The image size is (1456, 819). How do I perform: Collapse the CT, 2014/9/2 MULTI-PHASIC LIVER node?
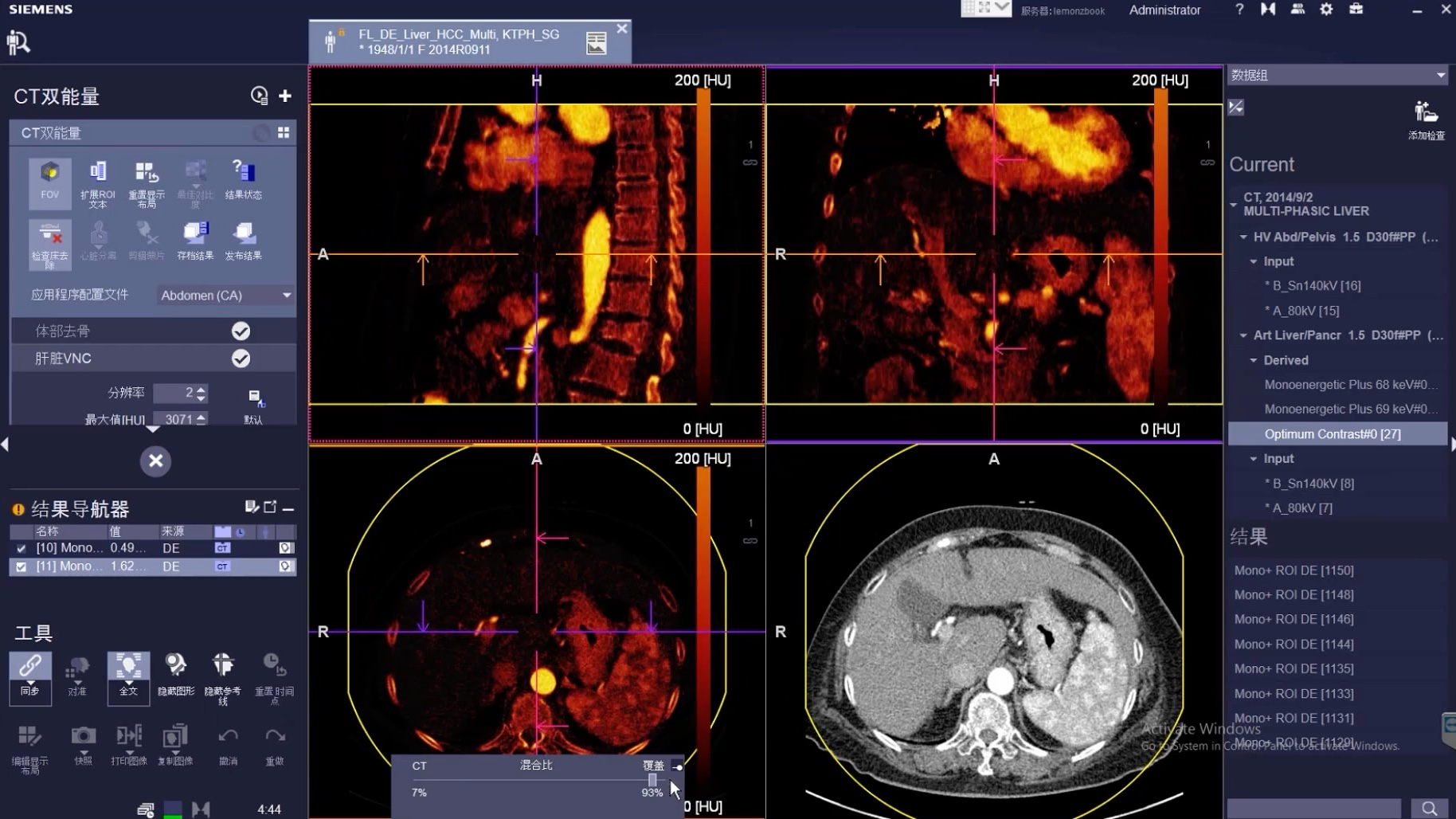coord(1233,205)
